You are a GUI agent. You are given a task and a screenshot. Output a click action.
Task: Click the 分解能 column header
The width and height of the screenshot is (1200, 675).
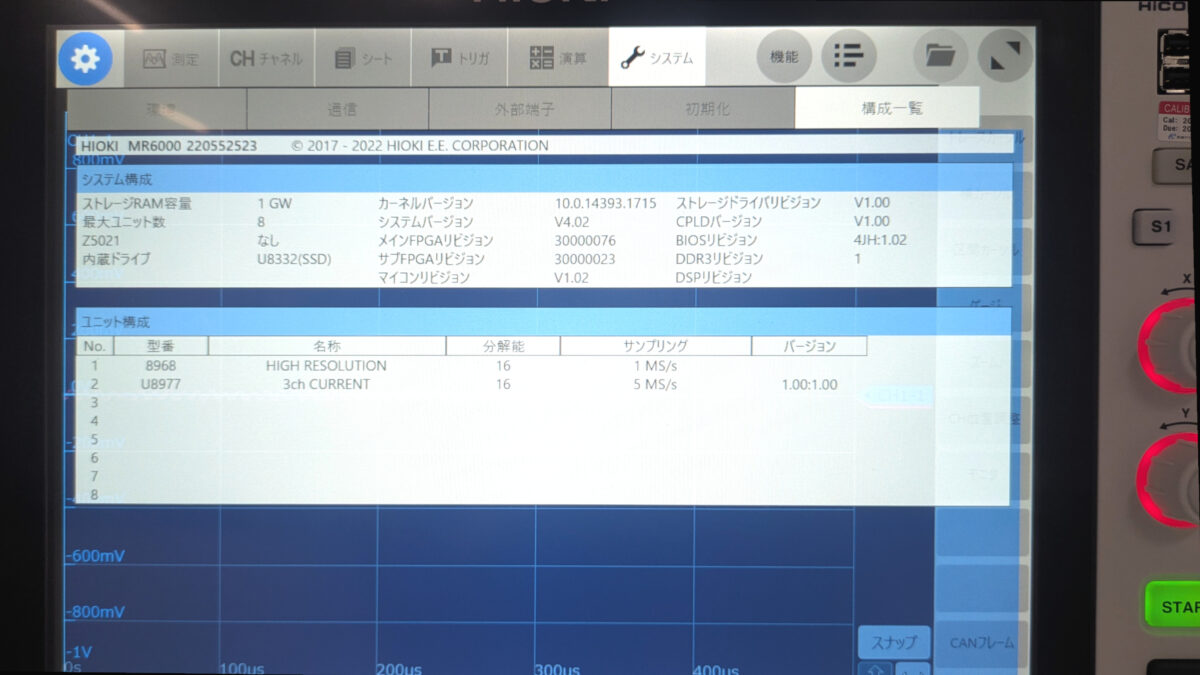click(x=503, y=346)
